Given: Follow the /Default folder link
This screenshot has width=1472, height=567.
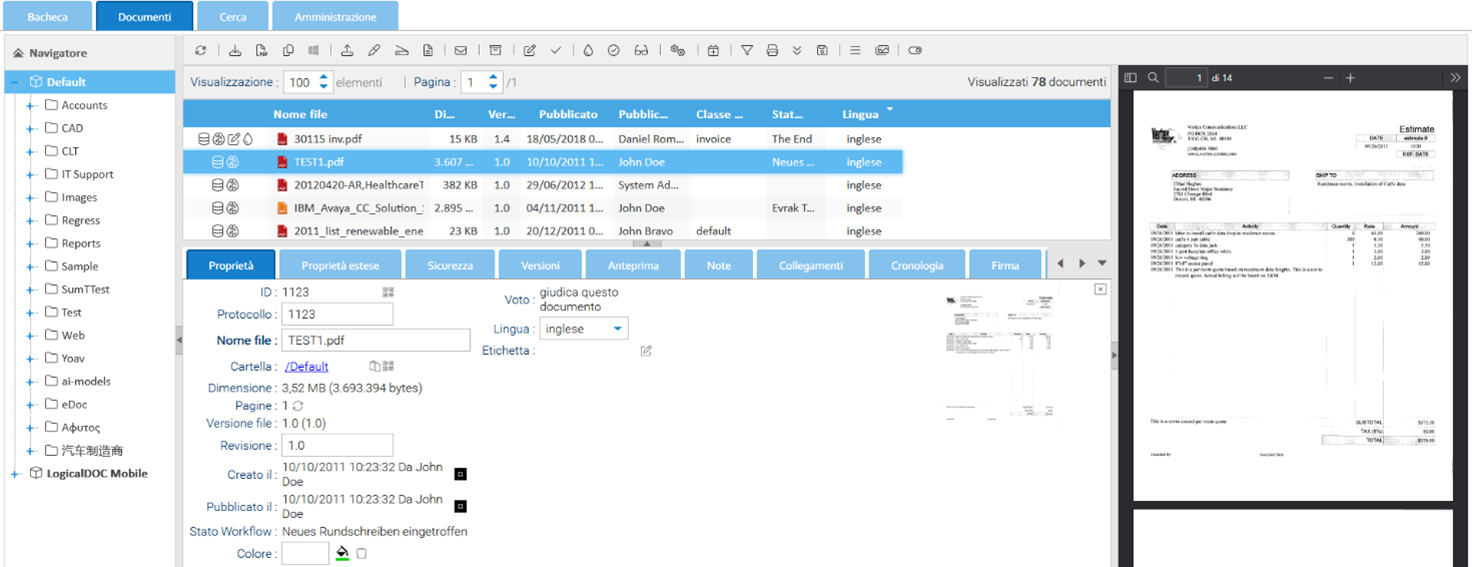Looking at the screenshot, I should [306, 367].
